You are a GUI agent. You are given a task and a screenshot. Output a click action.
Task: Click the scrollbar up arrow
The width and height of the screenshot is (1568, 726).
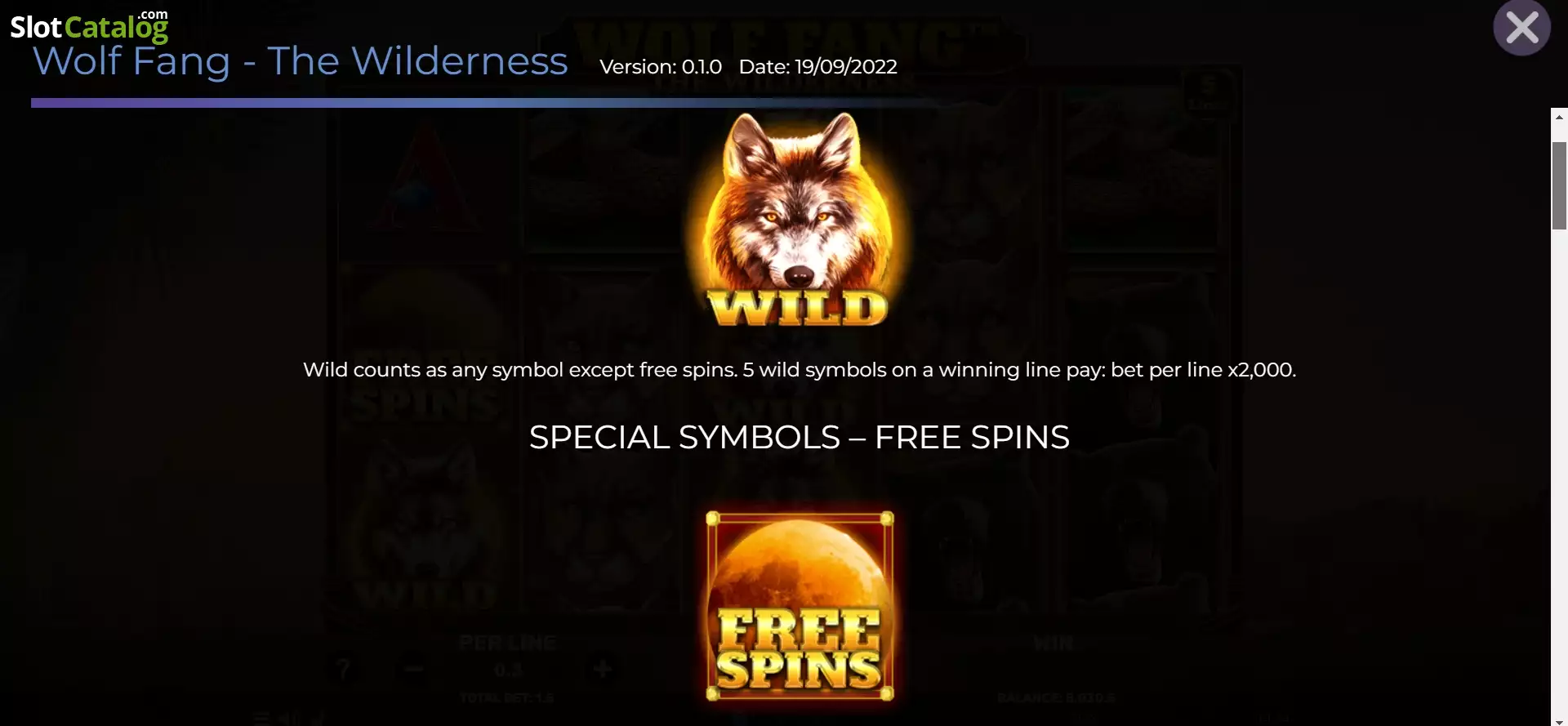click(1559, 118)
